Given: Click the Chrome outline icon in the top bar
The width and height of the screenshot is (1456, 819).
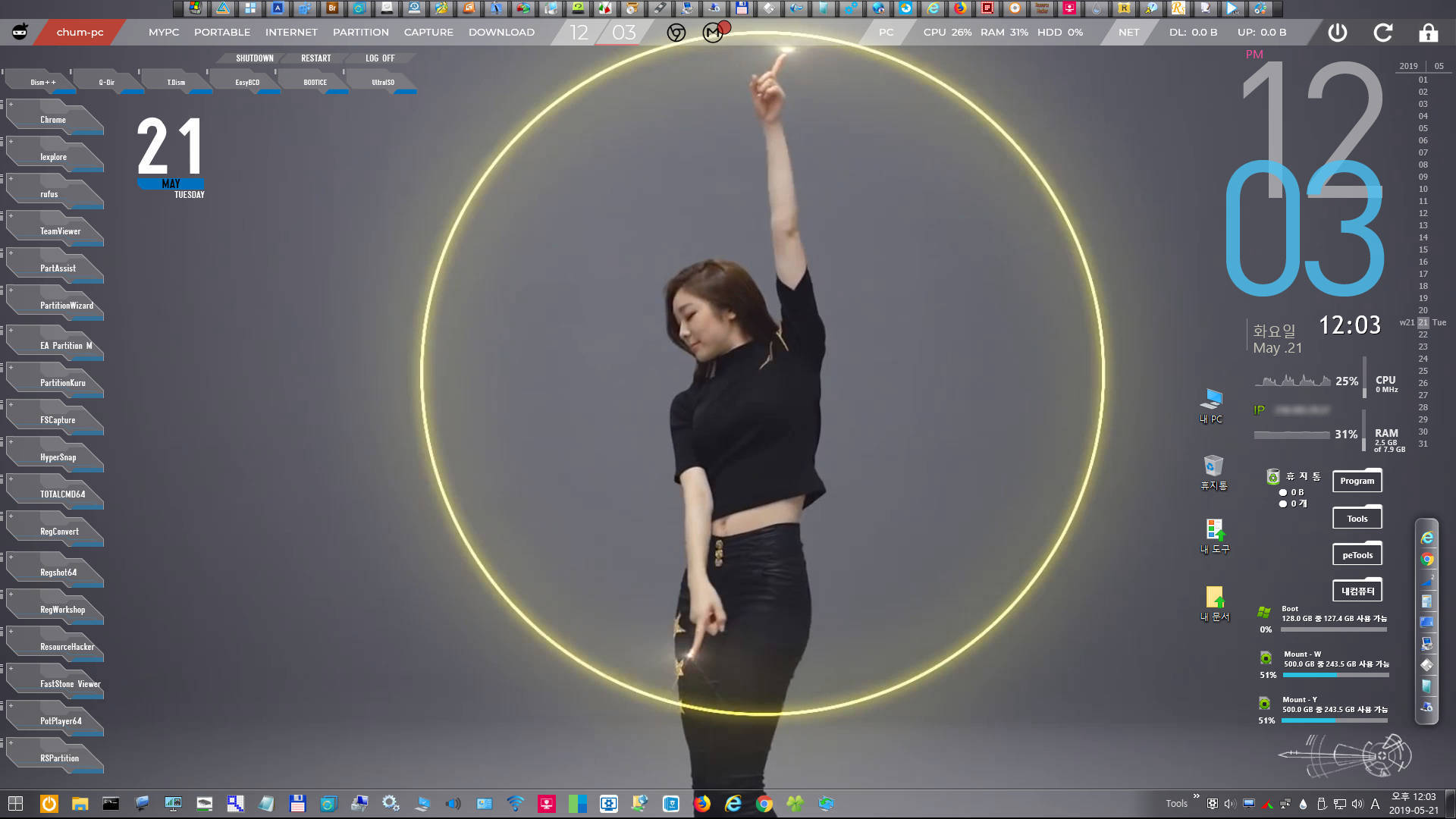Looking at the screenshot, I should 676,33.
